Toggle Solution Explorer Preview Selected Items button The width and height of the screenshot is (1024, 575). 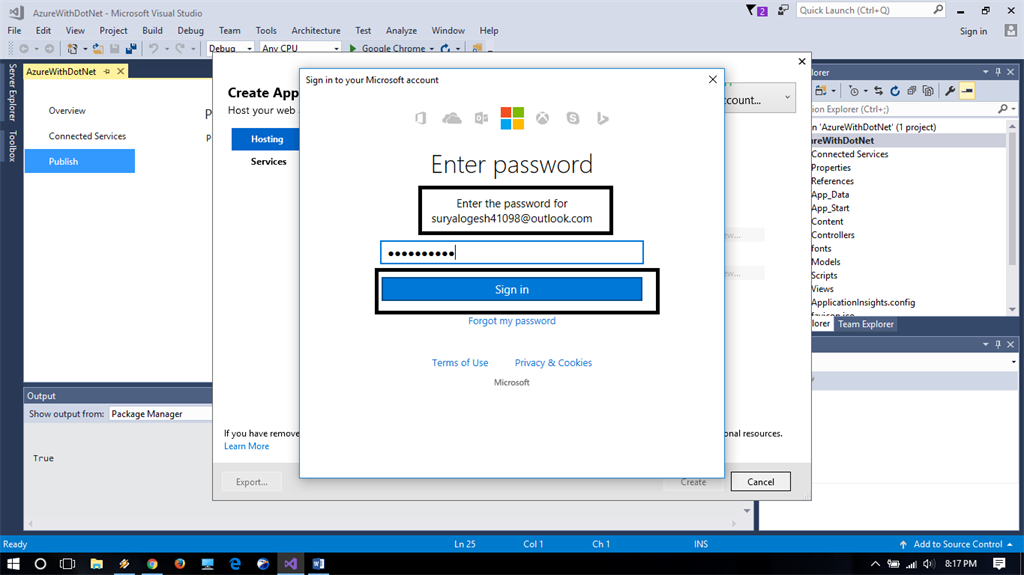pos(967,91)
